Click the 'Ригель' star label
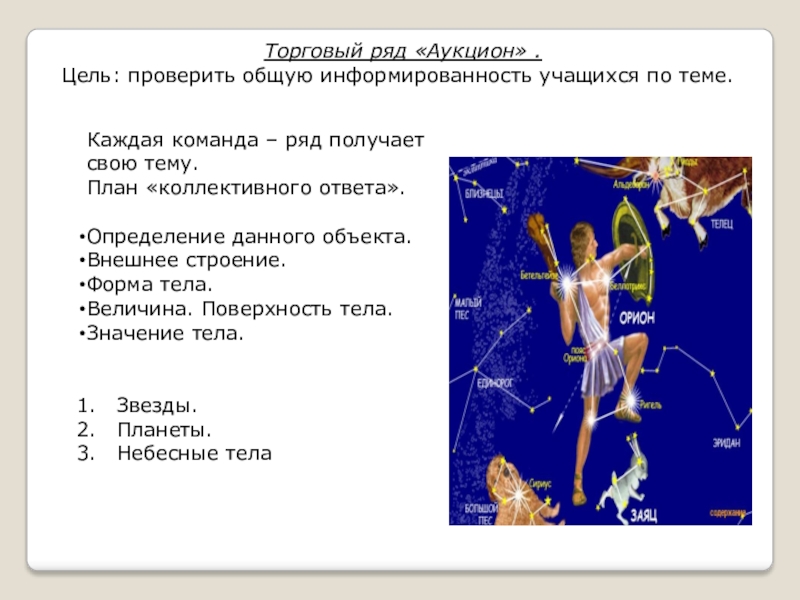This screenshot has height=600, width=800. pyautogui.click(x=651, y=405)
